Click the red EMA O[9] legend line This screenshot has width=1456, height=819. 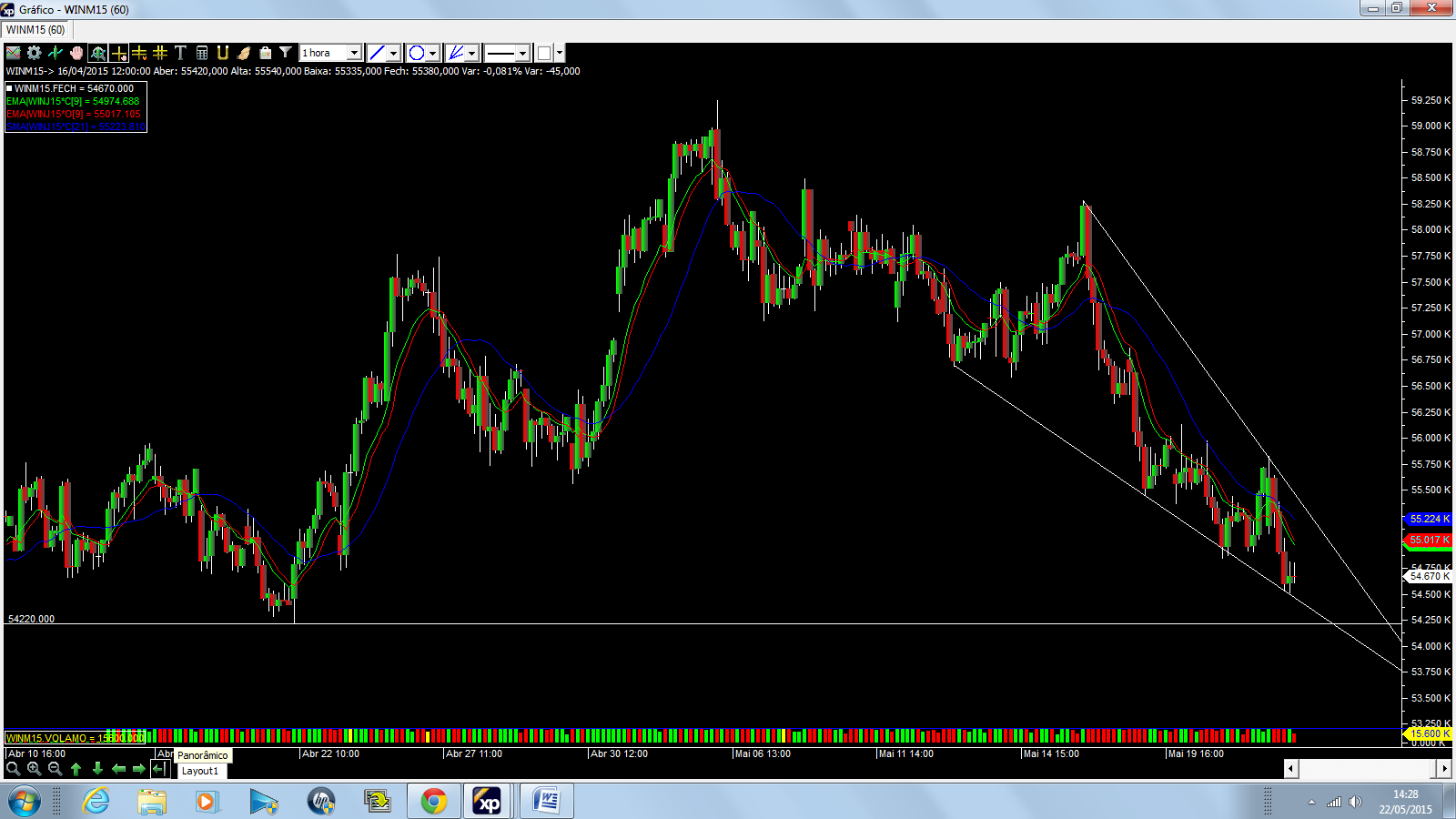[x=74, y=114]
